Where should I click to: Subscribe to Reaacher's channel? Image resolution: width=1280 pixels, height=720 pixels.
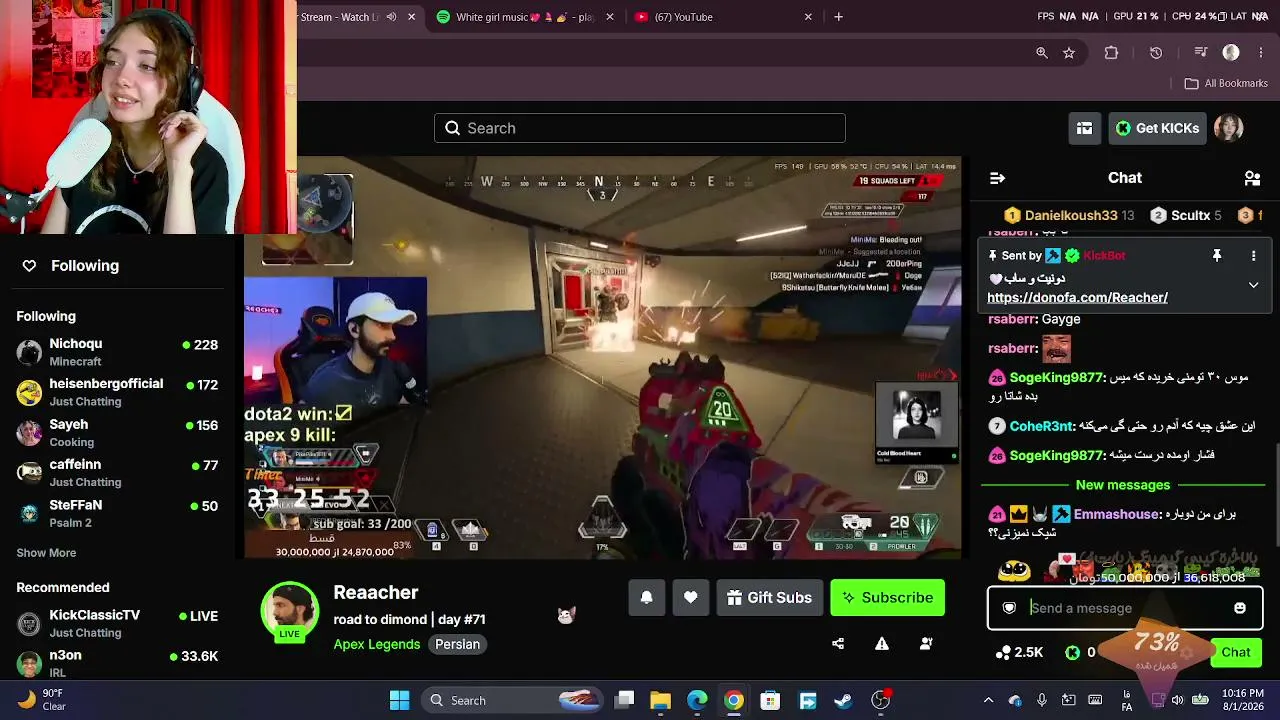point(887,598)
